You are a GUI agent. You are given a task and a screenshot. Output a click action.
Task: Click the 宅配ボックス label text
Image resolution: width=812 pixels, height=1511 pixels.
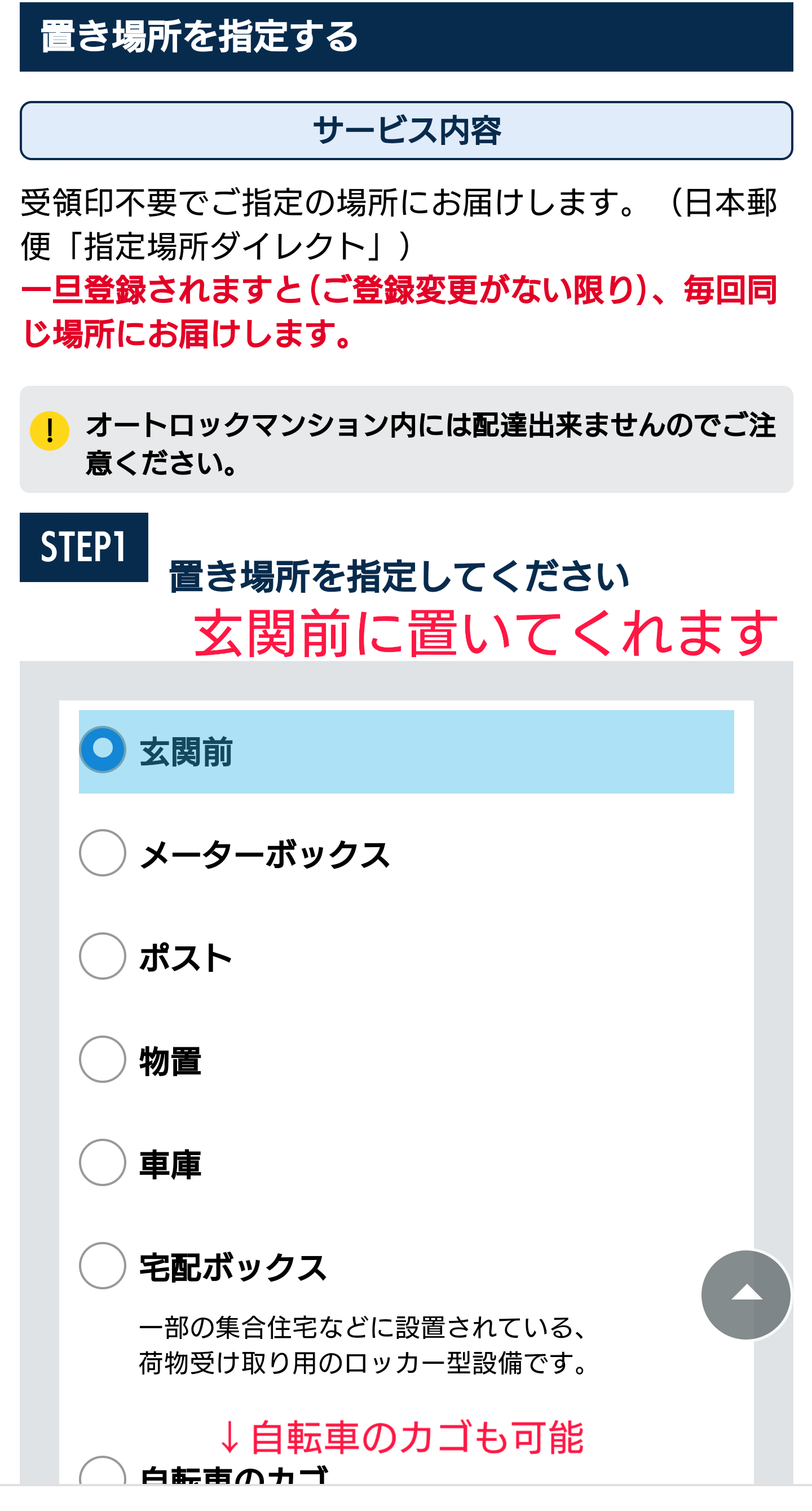click(x=233, y=1267)
